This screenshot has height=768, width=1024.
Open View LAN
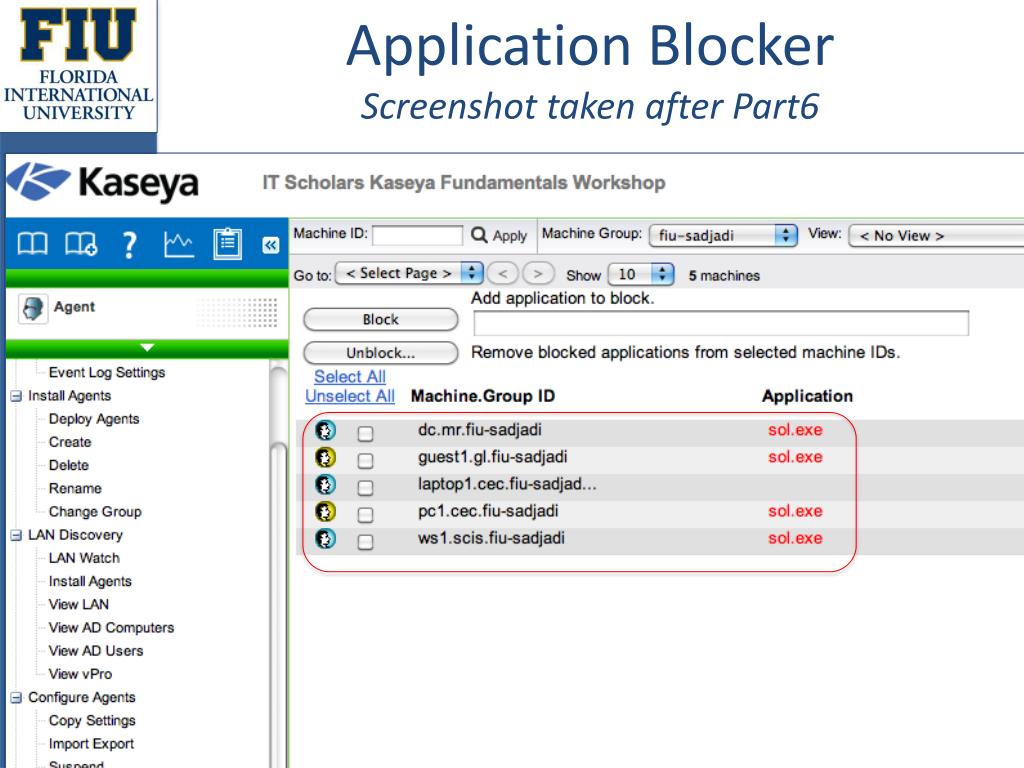coord(79,604)
